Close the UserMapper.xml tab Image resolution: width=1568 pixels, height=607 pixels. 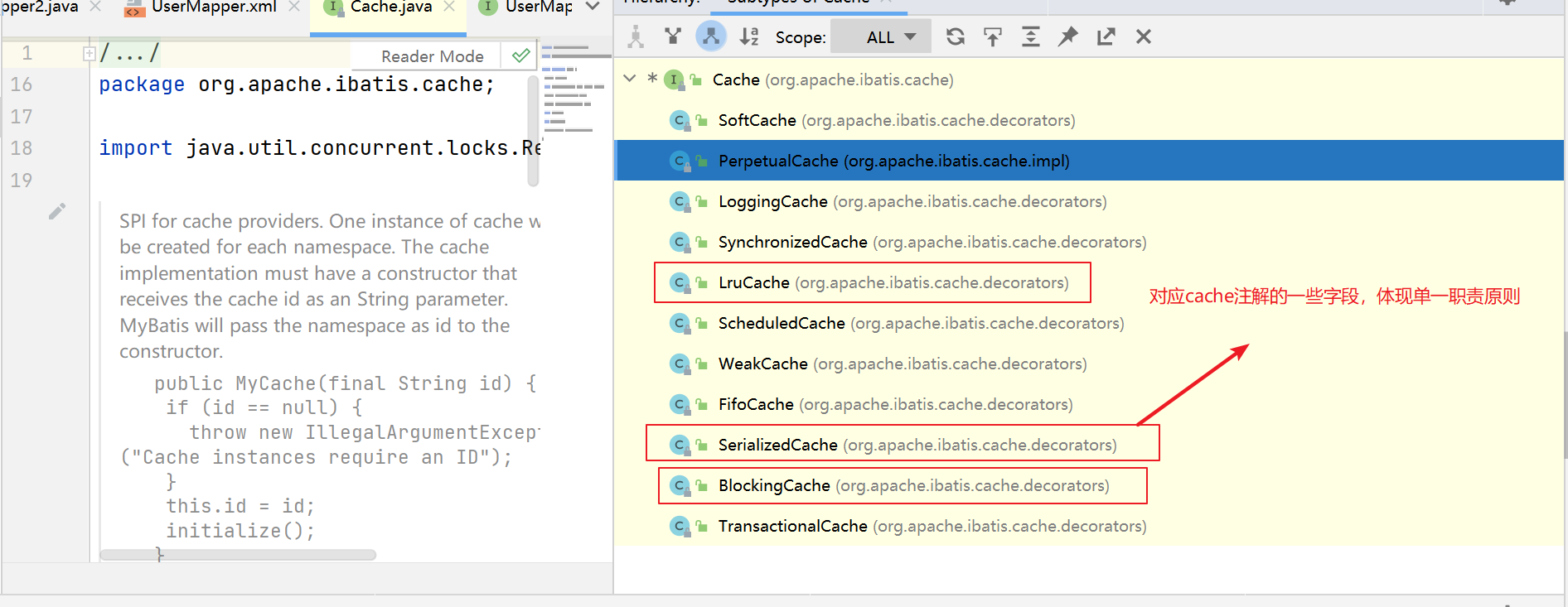click(x=294, y=7)
